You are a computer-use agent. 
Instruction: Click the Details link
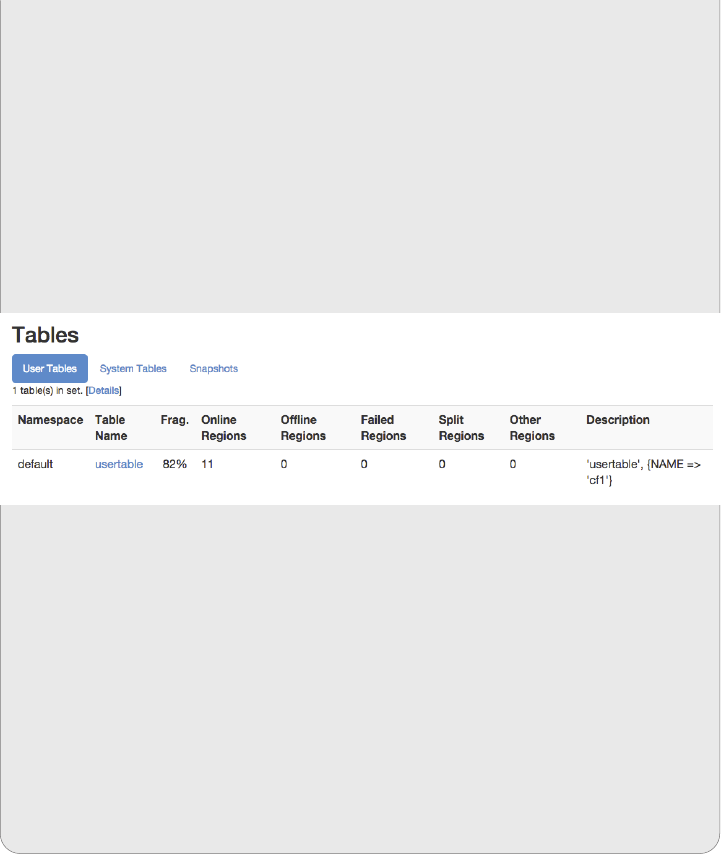104,391
